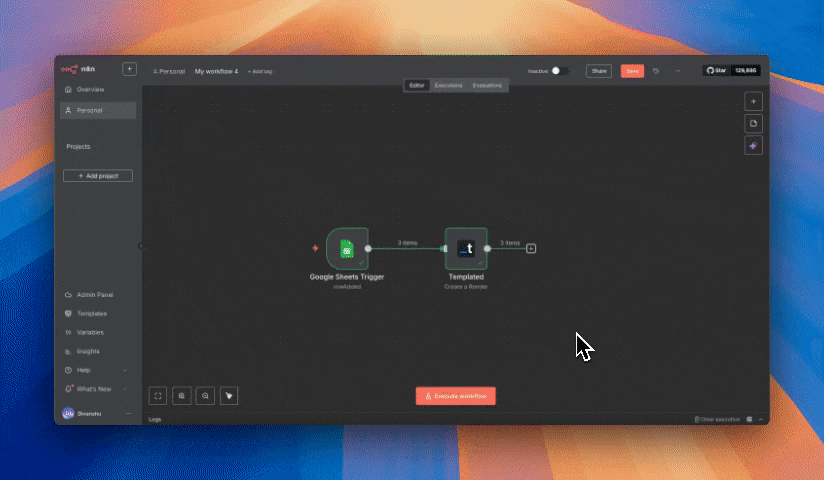Click the Share button
Image resolution: width=824 pixels, height=480 pixels.
click(x=599, y=71)
